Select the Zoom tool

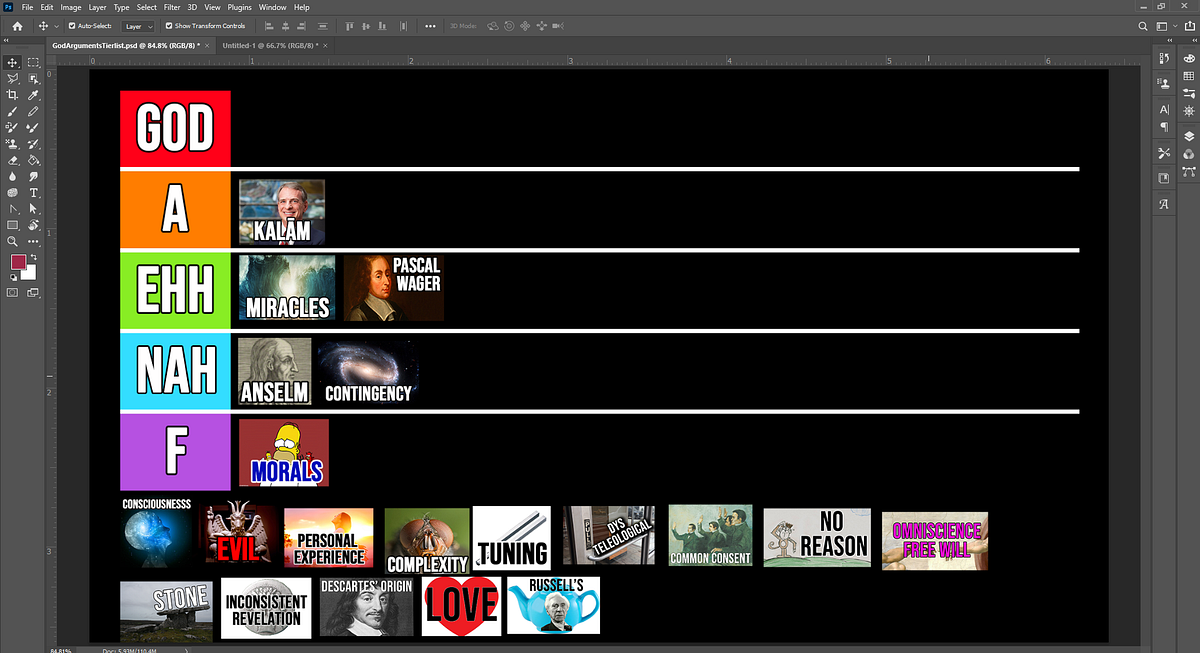[x=12, y=240]
